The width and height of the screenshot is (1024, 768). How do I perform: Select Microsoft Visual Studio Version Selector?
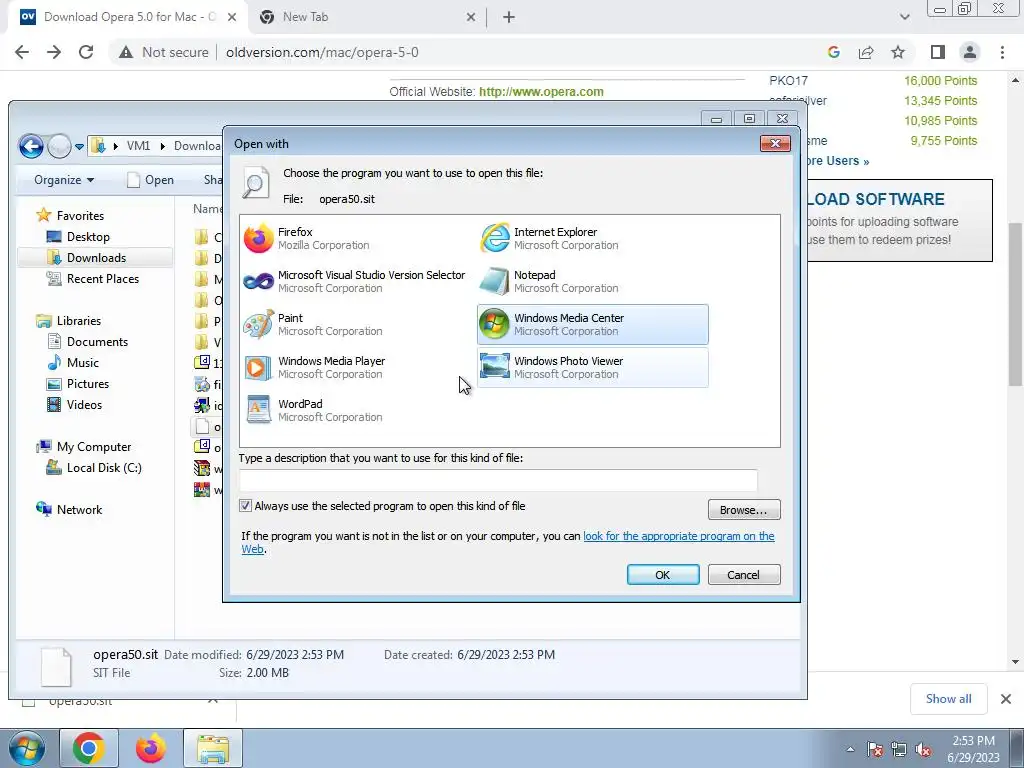(355, 281)
